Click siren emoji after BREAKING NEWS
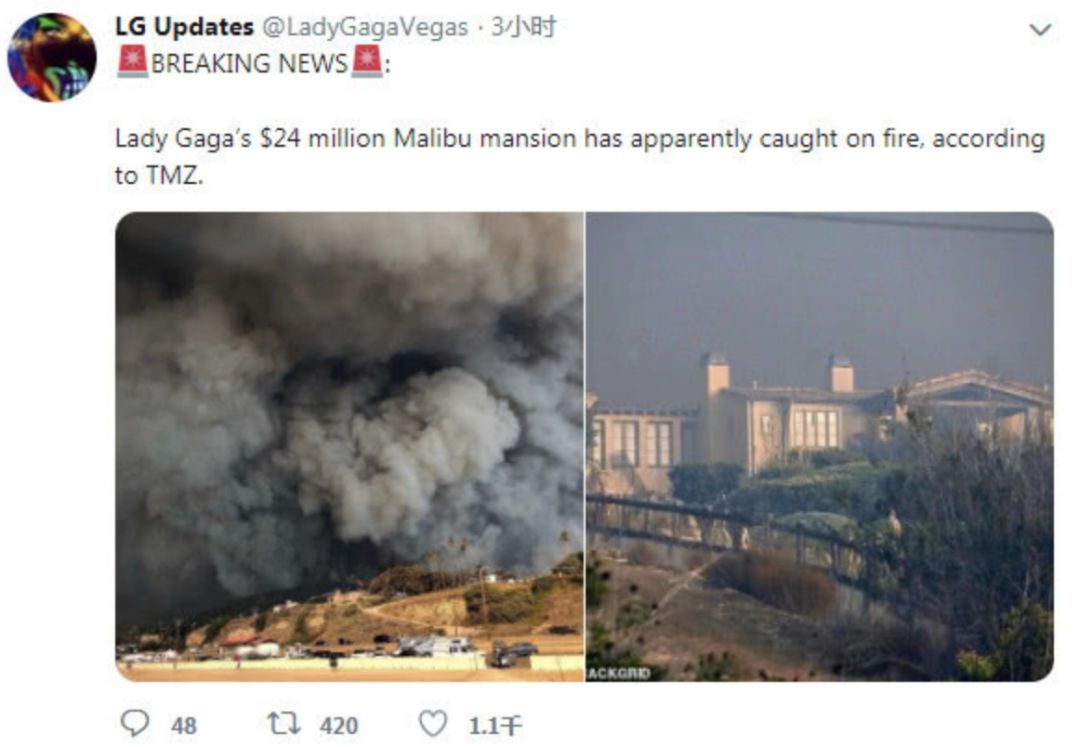Screen dimensions: 1080x747 pos(367,61)
